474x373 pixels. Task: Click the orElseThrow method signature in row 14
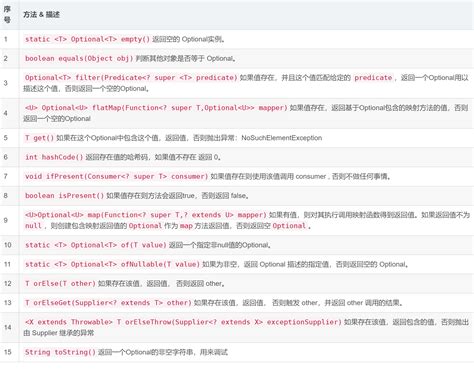(183, 322)
